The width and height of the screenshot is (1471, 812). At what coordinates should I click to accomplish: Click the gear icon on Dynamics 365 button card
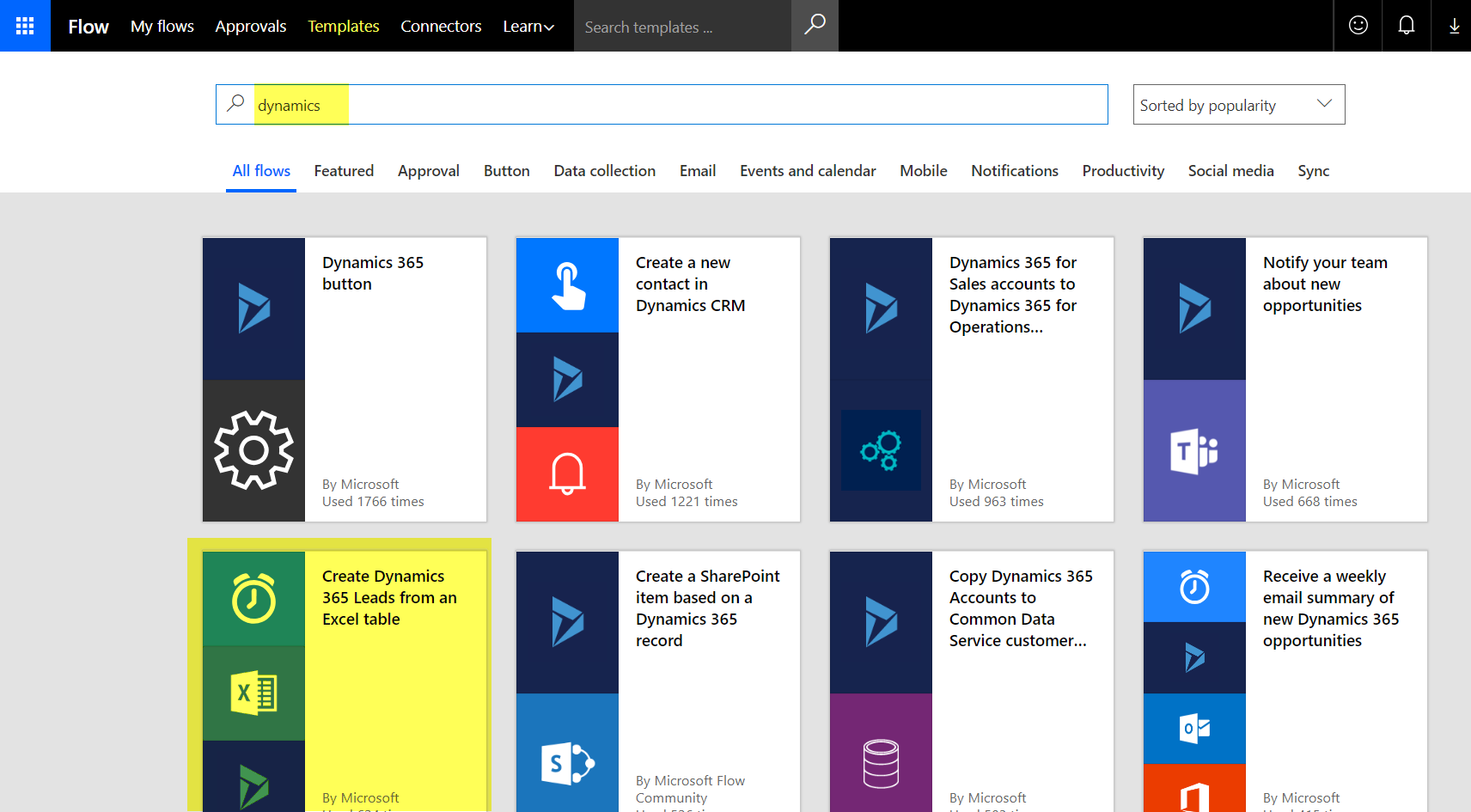253,450
